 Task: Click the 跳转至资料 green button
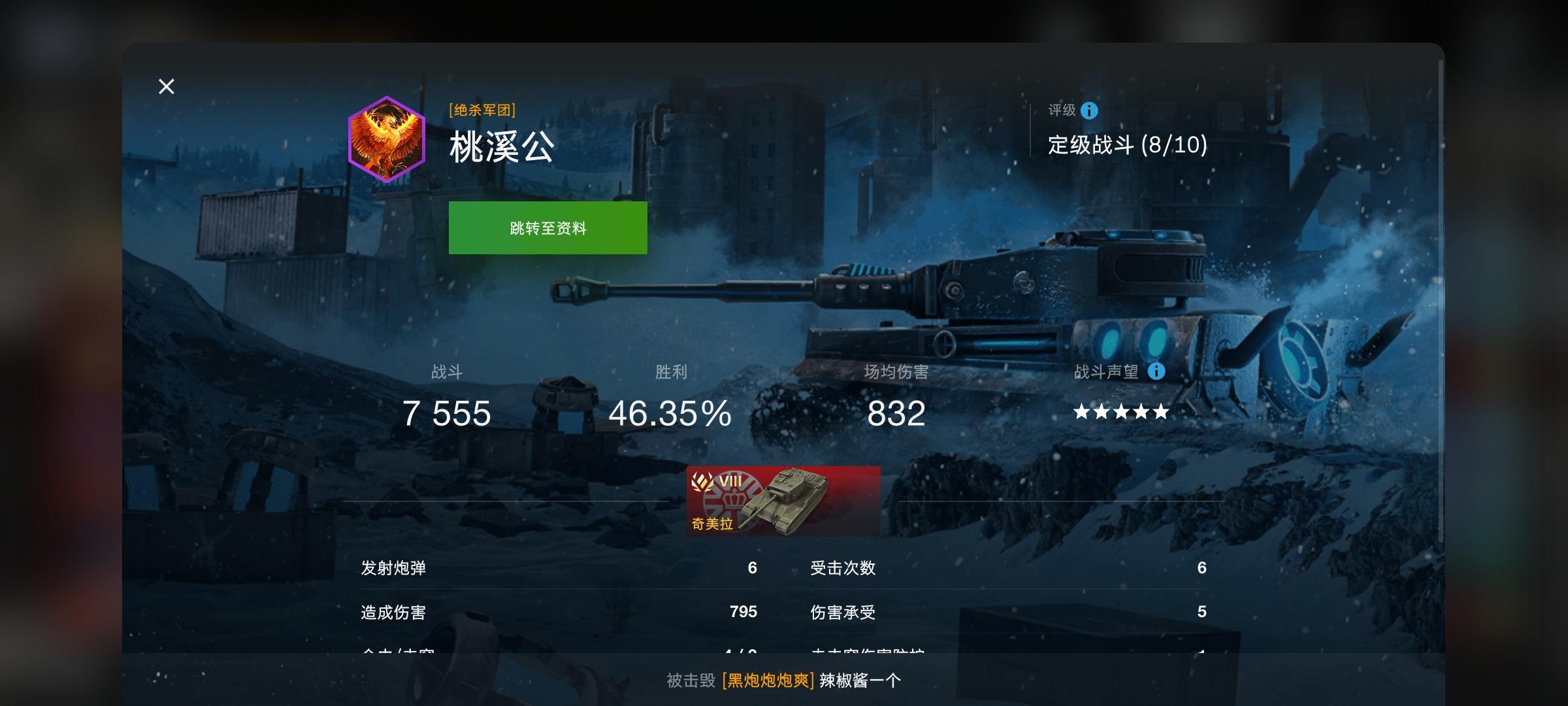tap(547, 227)
